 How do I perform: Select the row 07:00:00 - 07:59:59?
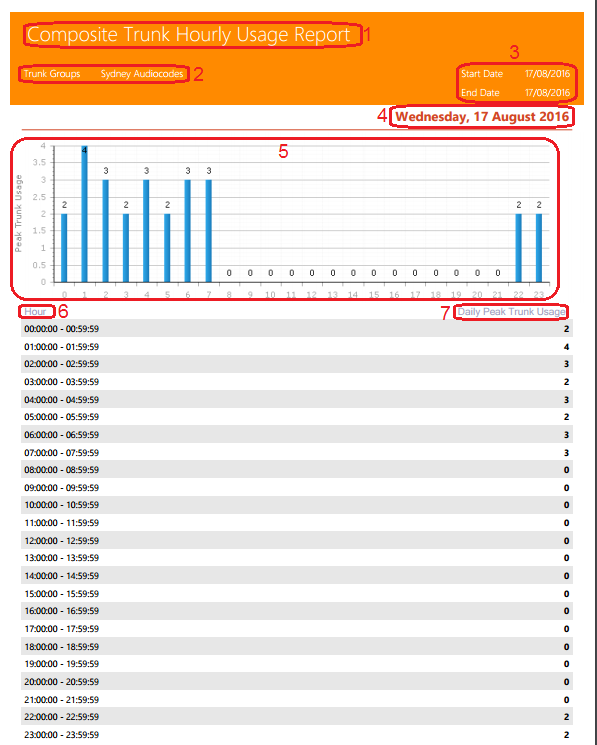[297, 452]
